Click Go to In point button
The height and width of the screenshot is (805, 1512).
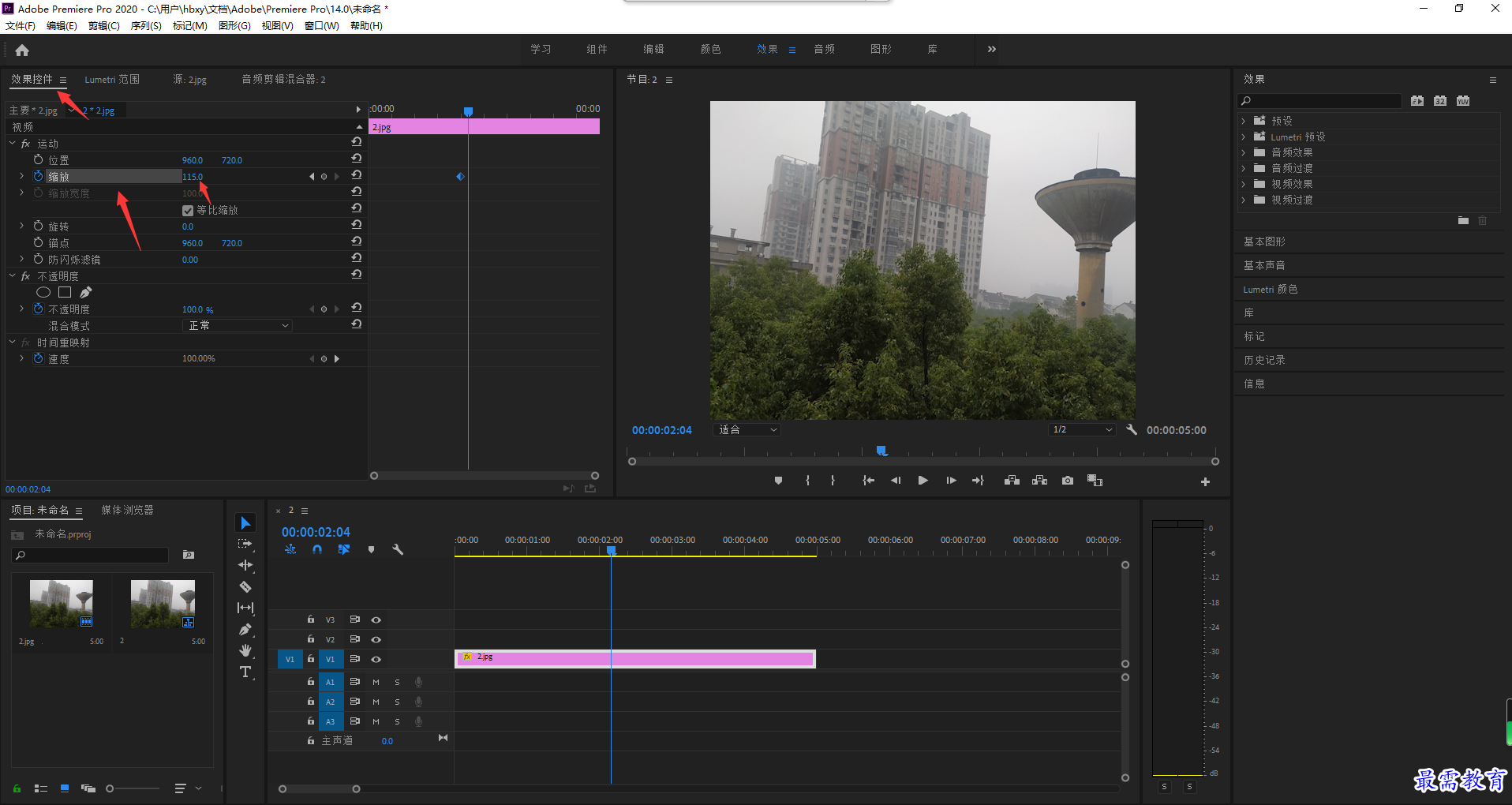coord(869,481)
